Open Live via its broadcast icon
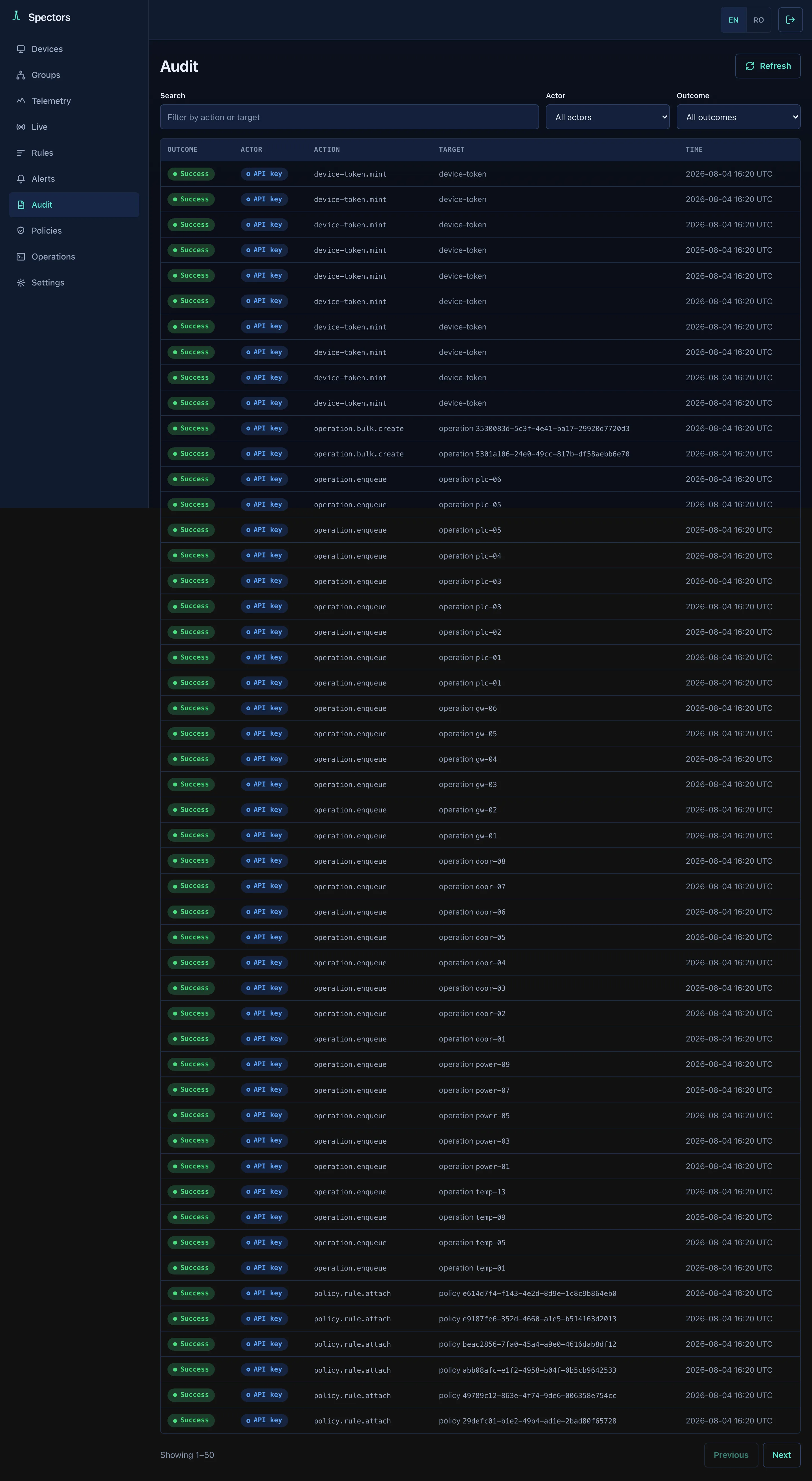812x1481 pixels. coord(21,126)
